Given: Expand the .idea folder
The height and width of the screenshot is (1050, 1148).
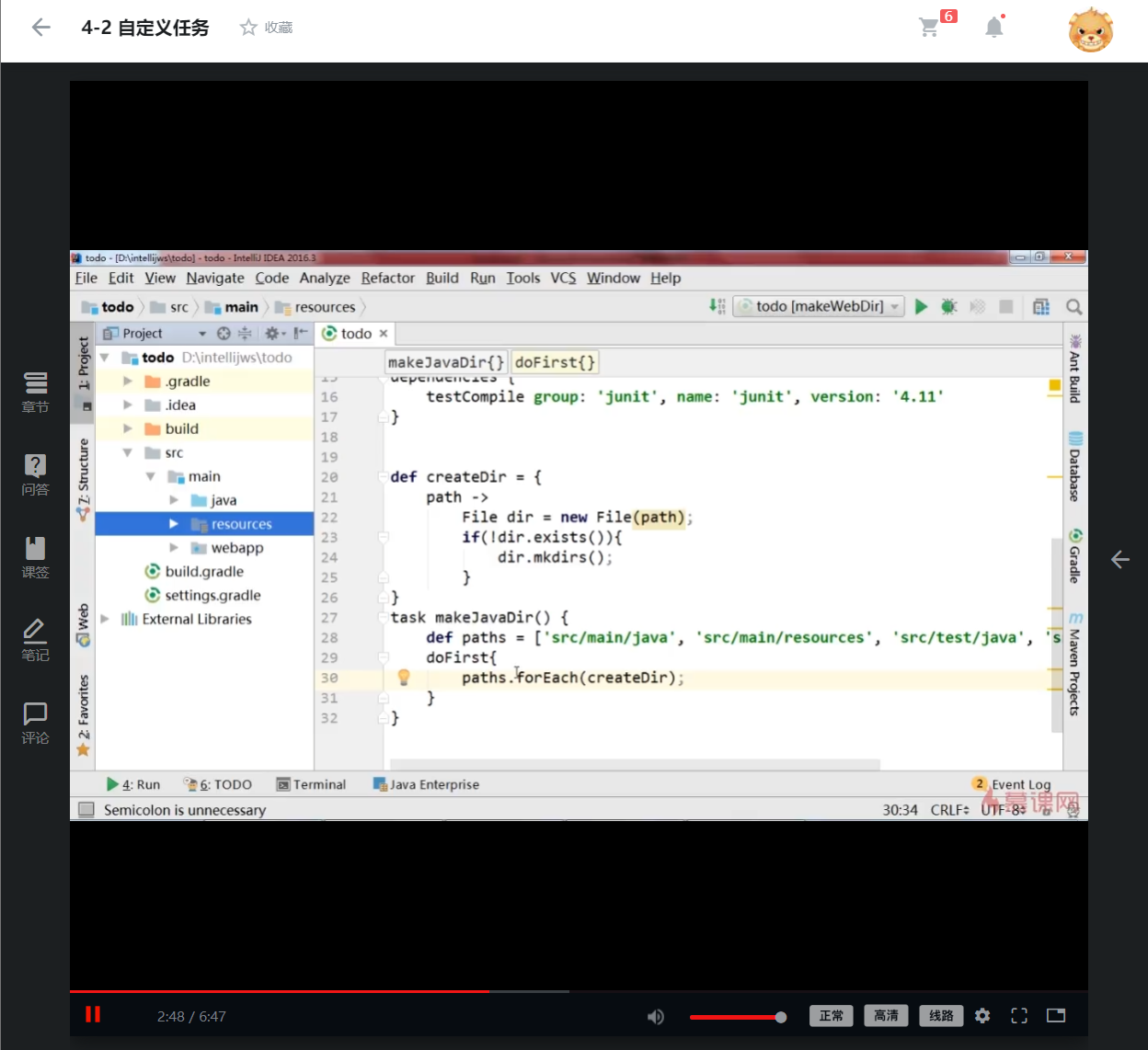Looking at the screenshot, I should tap(128, 405).
